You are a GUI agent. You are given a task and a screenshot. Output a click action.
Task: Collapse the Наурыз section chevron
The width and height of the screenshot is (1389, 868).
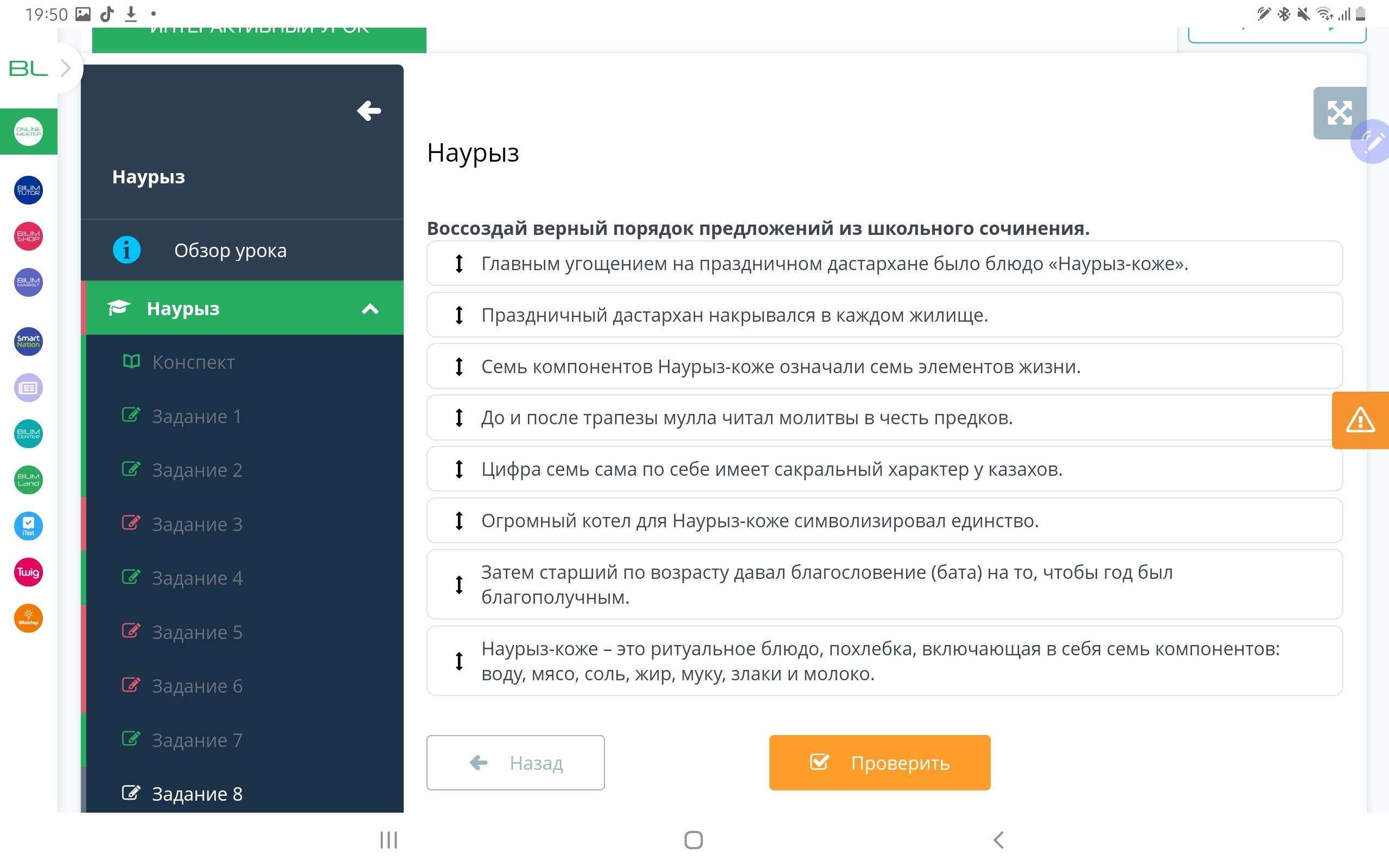tap(369, 309)
